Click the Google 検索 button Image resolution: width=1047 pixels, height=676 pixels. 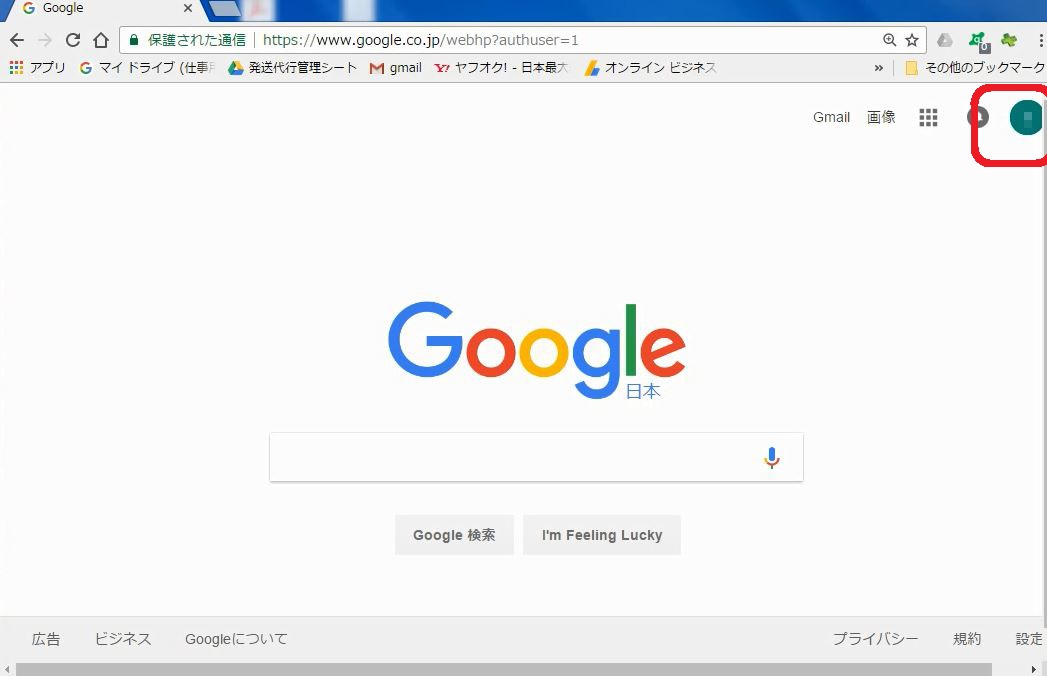(x=454, y=535)
